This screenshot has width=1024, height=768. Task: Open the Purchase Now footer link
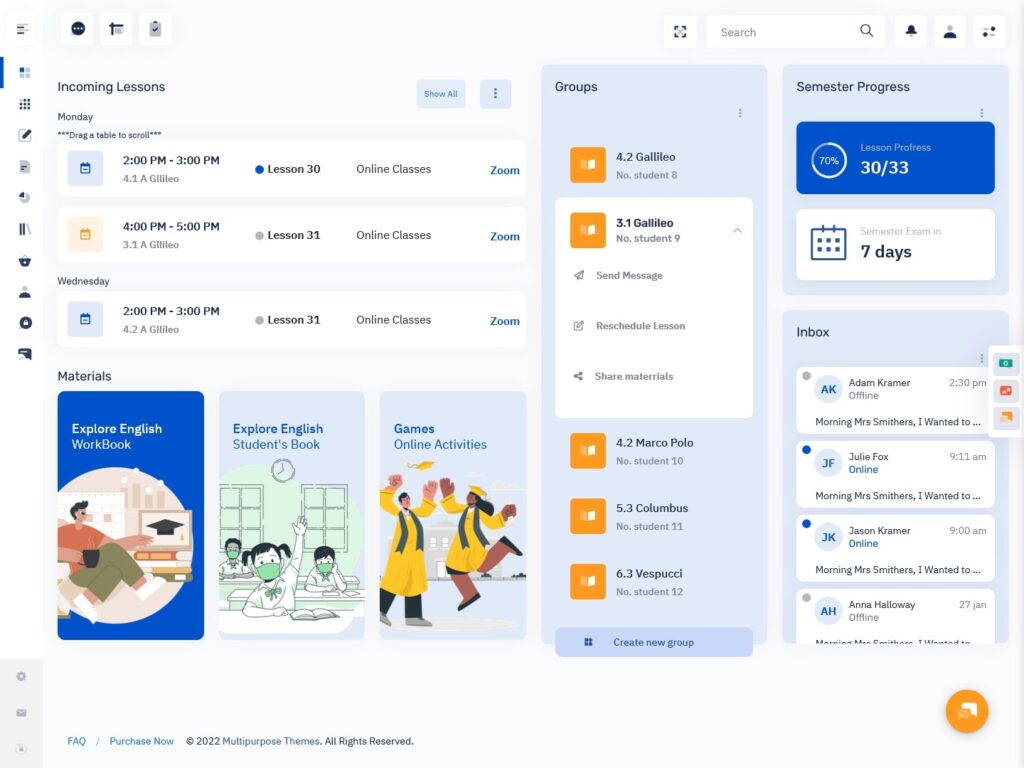click(x=142, y=741)
